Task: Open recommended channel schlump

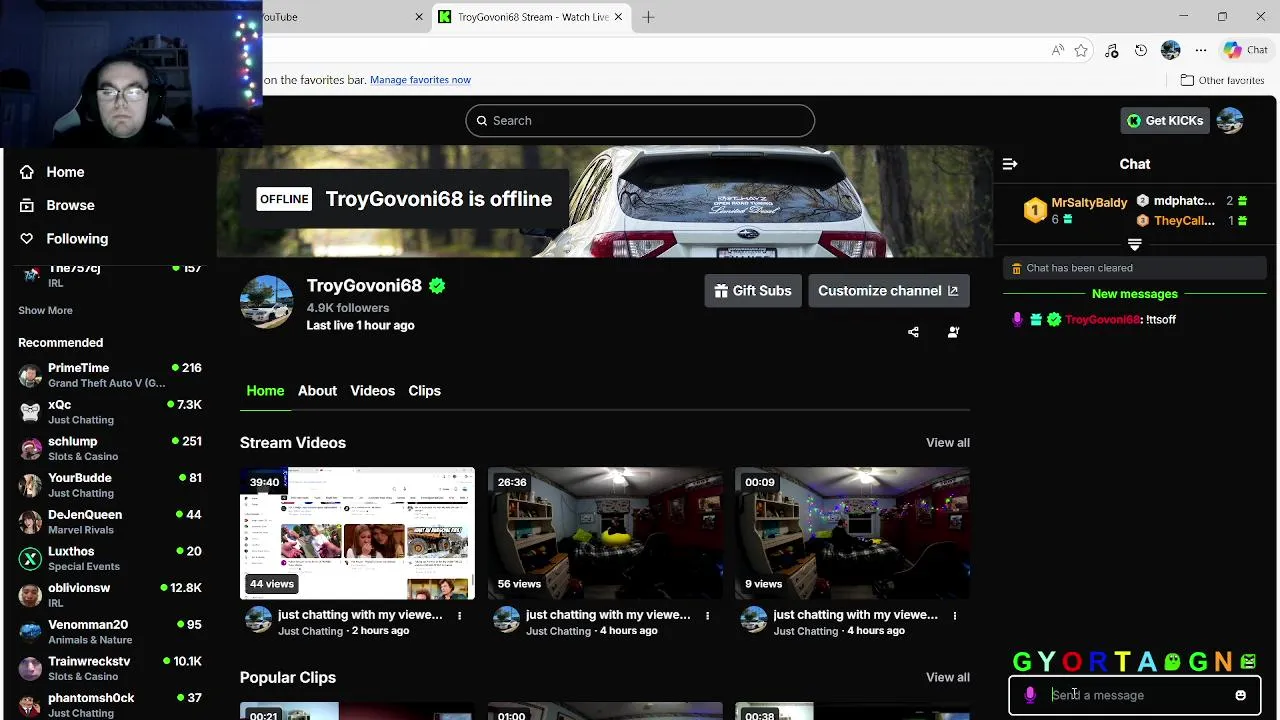Action: [110, 448]
